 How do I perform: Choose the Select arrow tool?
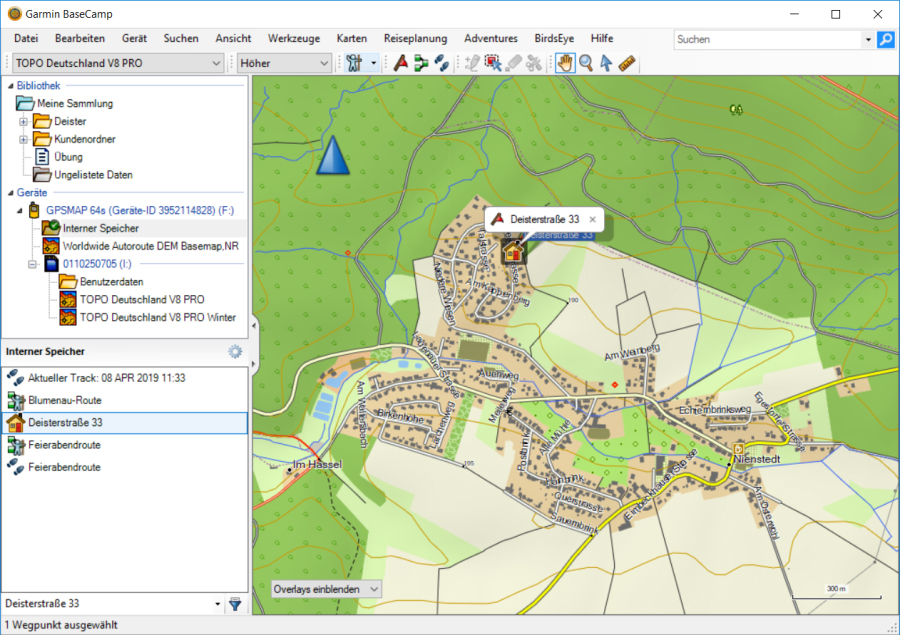pyautogui.click(x=606, y=63)
